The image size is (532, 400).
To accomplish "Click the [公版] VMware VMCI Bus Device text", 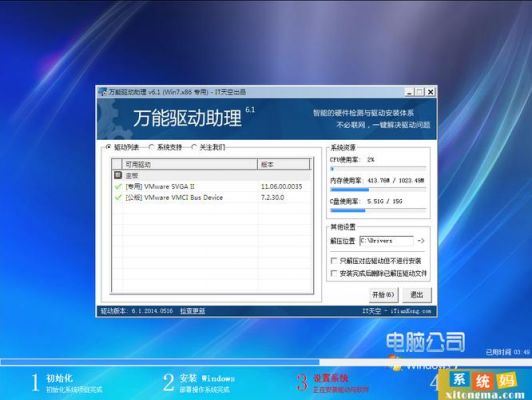I will coord(174,197).
